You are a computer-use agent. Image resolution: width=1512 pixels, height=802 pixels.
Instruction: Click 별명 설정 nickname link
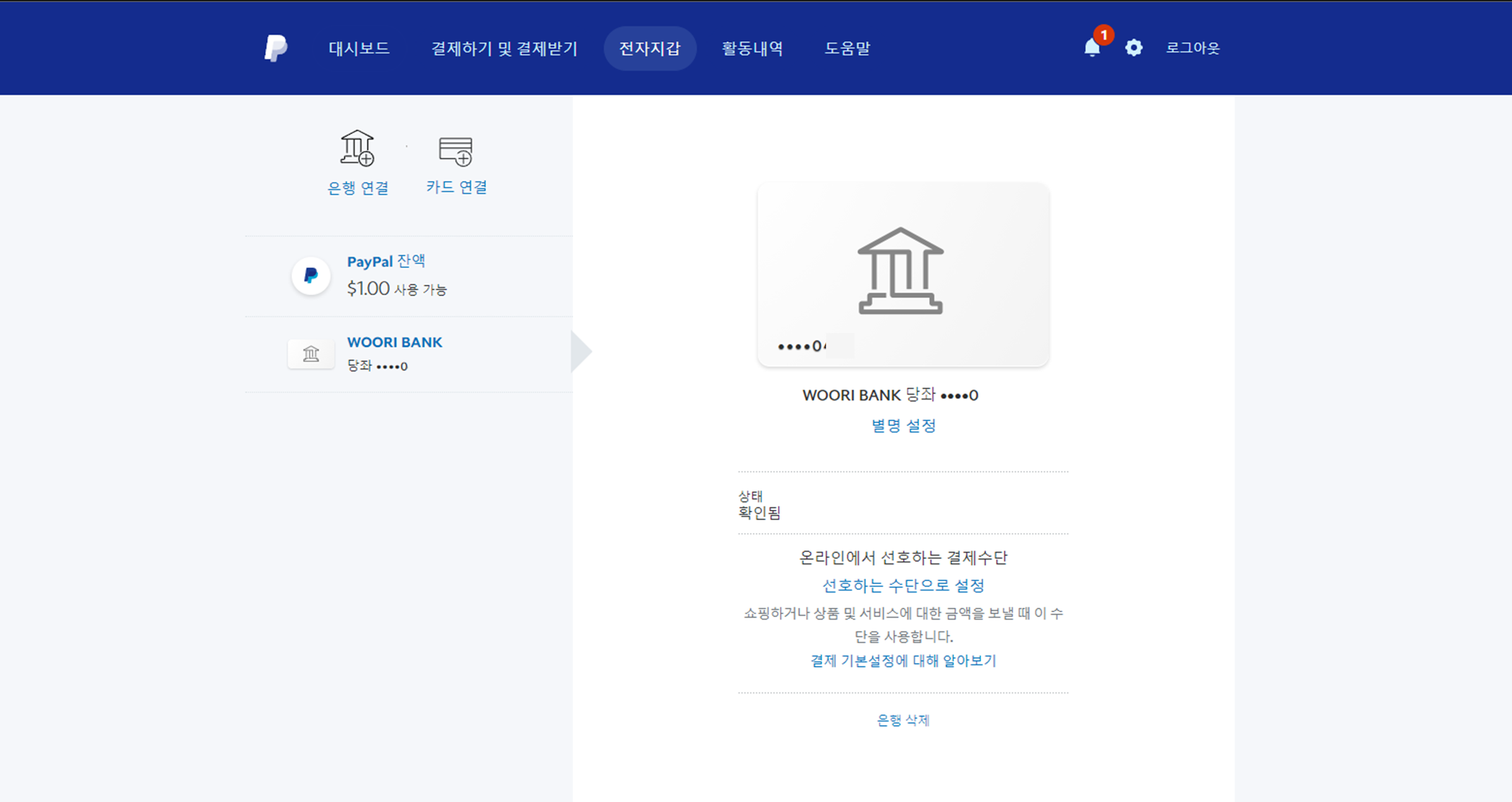903,426
